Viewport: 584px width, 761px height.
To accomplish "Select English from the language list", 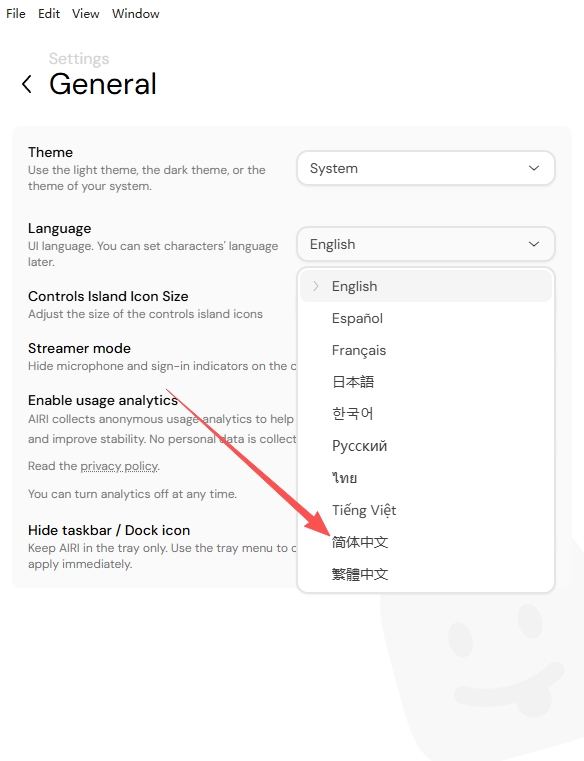I will pyautogui.click(x=426, y=286).
